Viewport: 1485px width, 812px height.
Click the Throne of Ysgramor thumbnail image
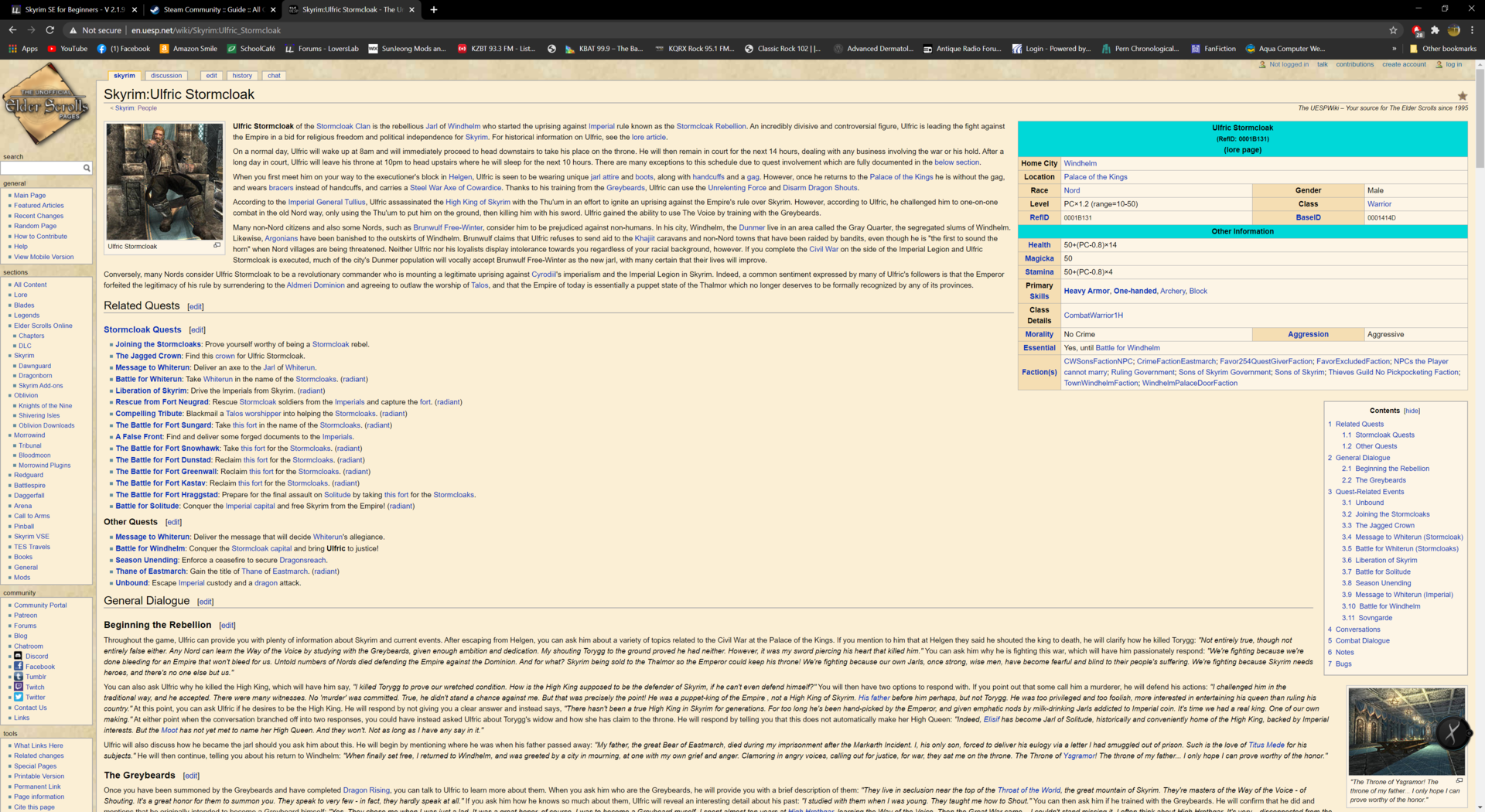tap(1406, 731)
